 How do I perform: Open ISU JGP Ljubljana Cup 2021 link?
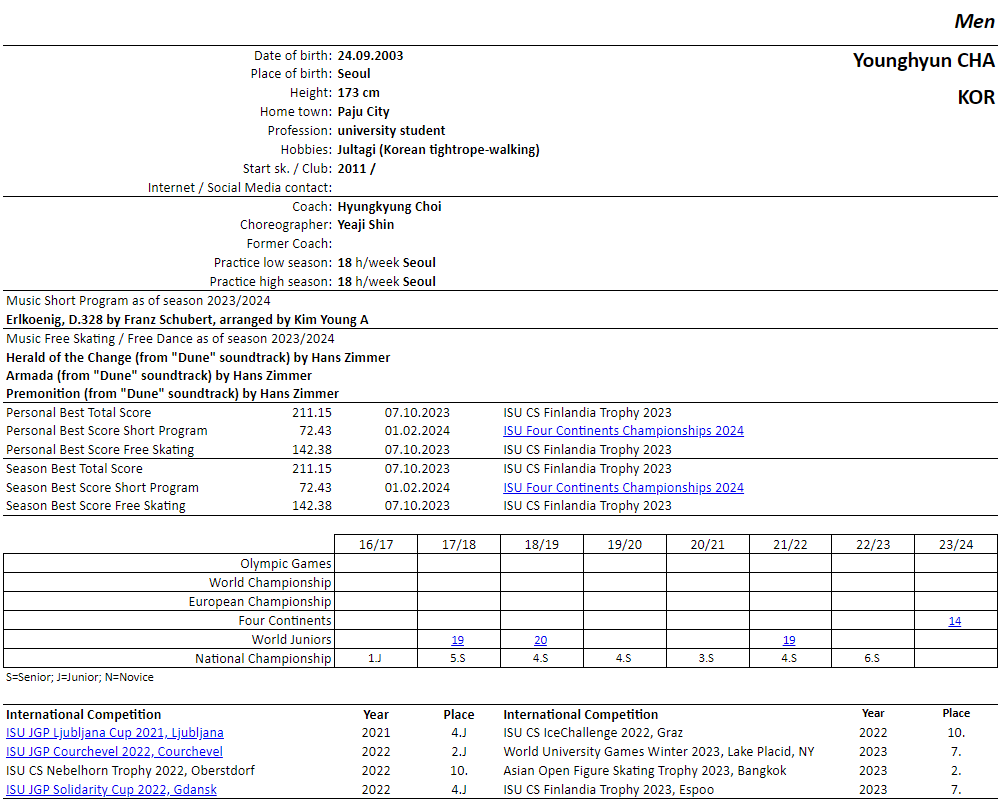coord(115,733)
